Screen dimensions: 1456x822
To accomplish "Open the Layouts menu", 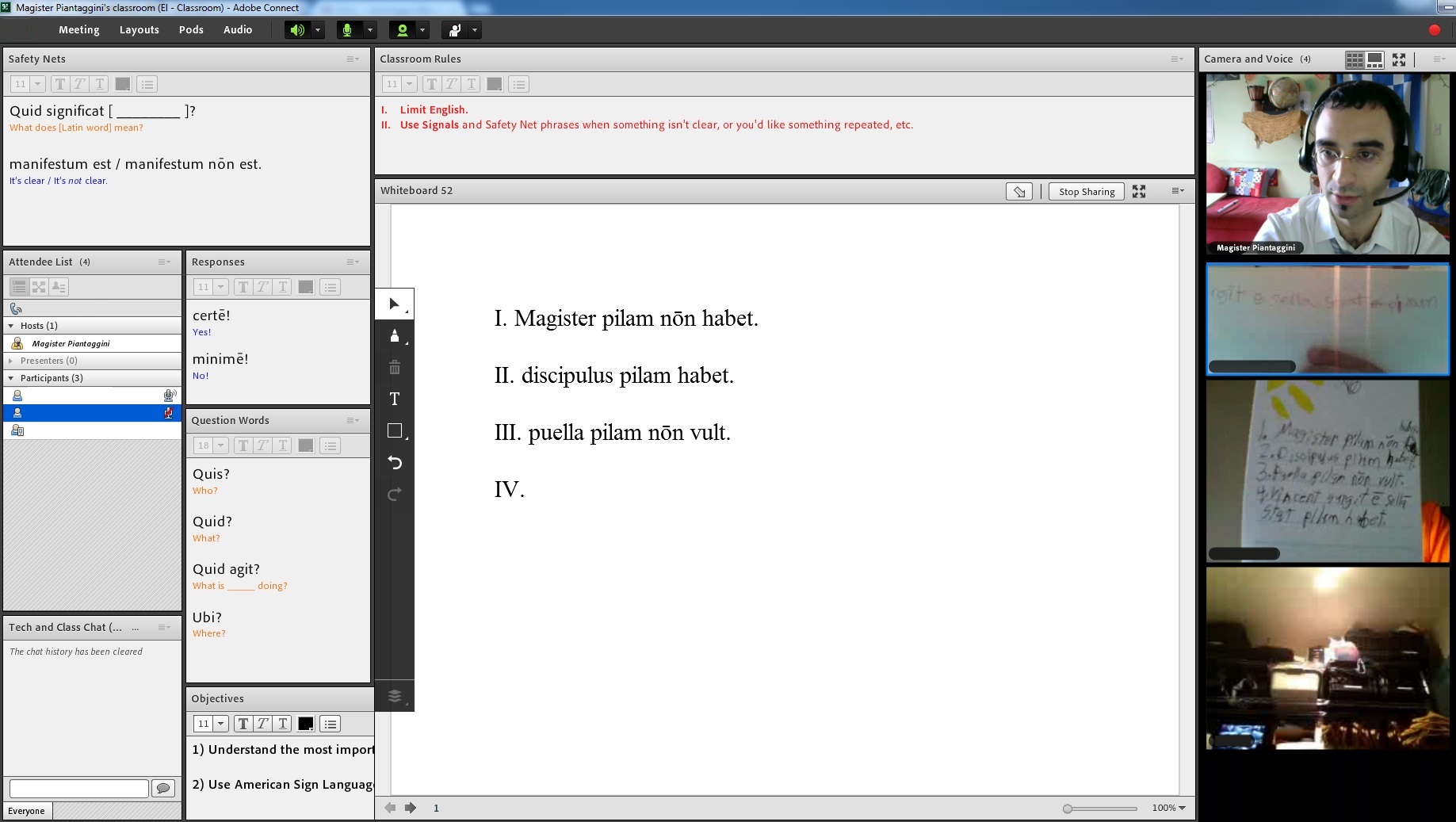I will coord(139,30).
